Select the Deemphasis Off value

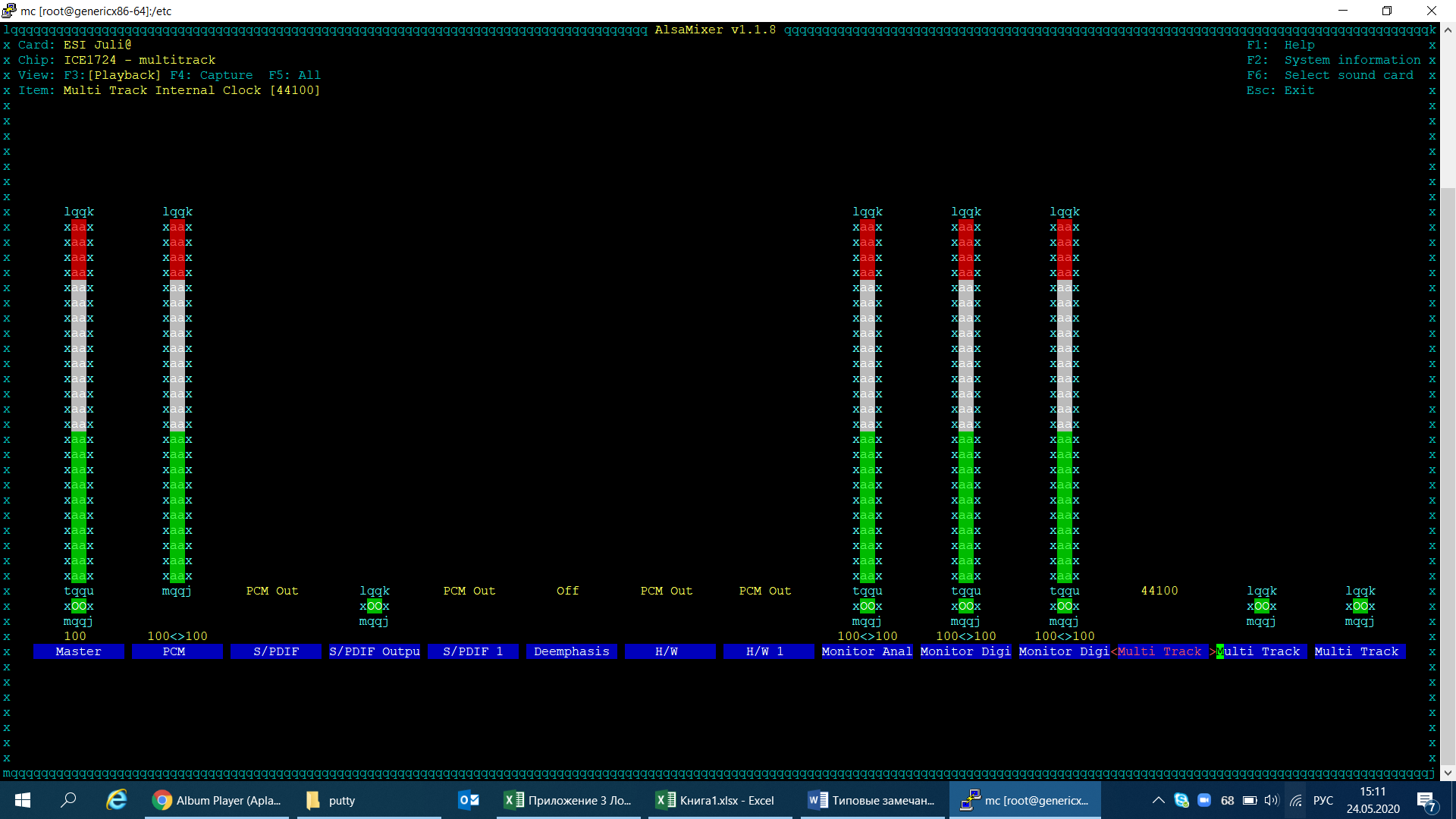pos(567,591)
